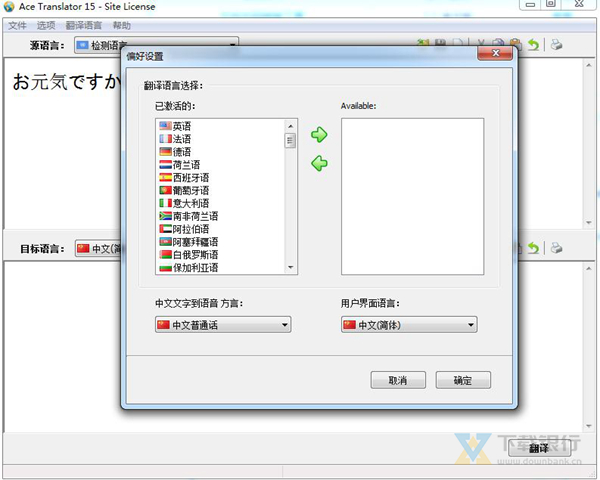Select 西班牙语 in activated list
The width and height of the screenshot is (600, 480).
pos(221,177)
